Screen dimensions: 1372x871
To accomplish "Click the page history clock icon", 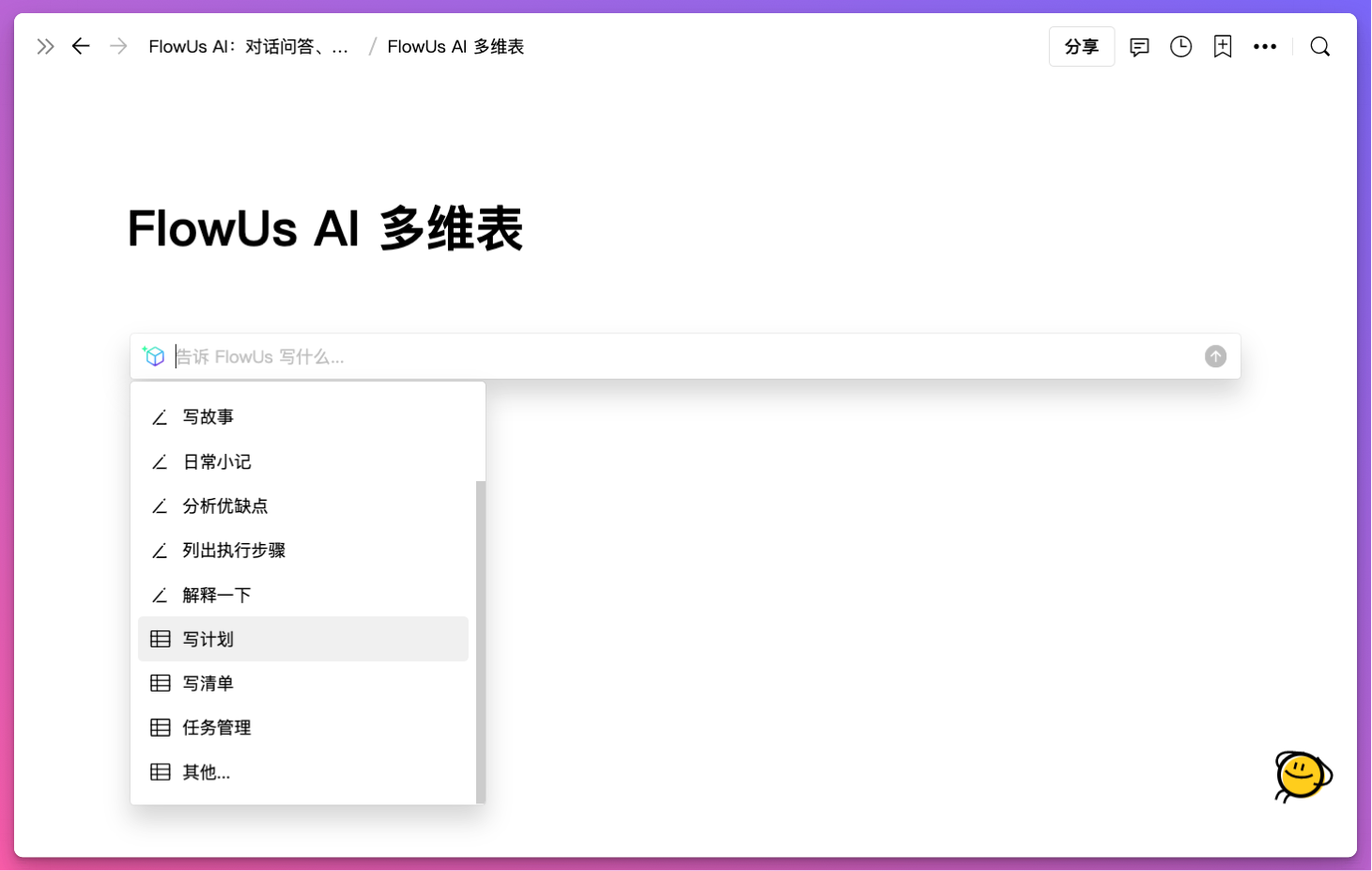I will coord(1180,46).
